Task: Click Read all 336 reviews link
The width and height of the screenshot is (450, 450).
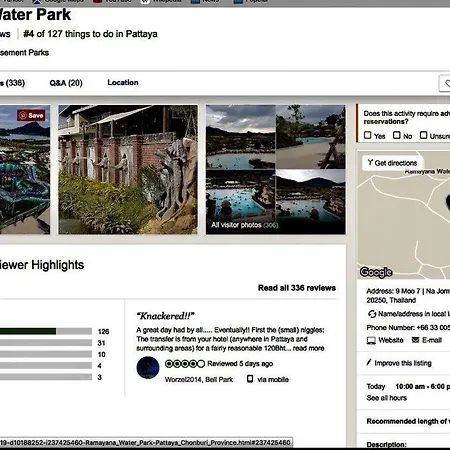Action: 297,288
